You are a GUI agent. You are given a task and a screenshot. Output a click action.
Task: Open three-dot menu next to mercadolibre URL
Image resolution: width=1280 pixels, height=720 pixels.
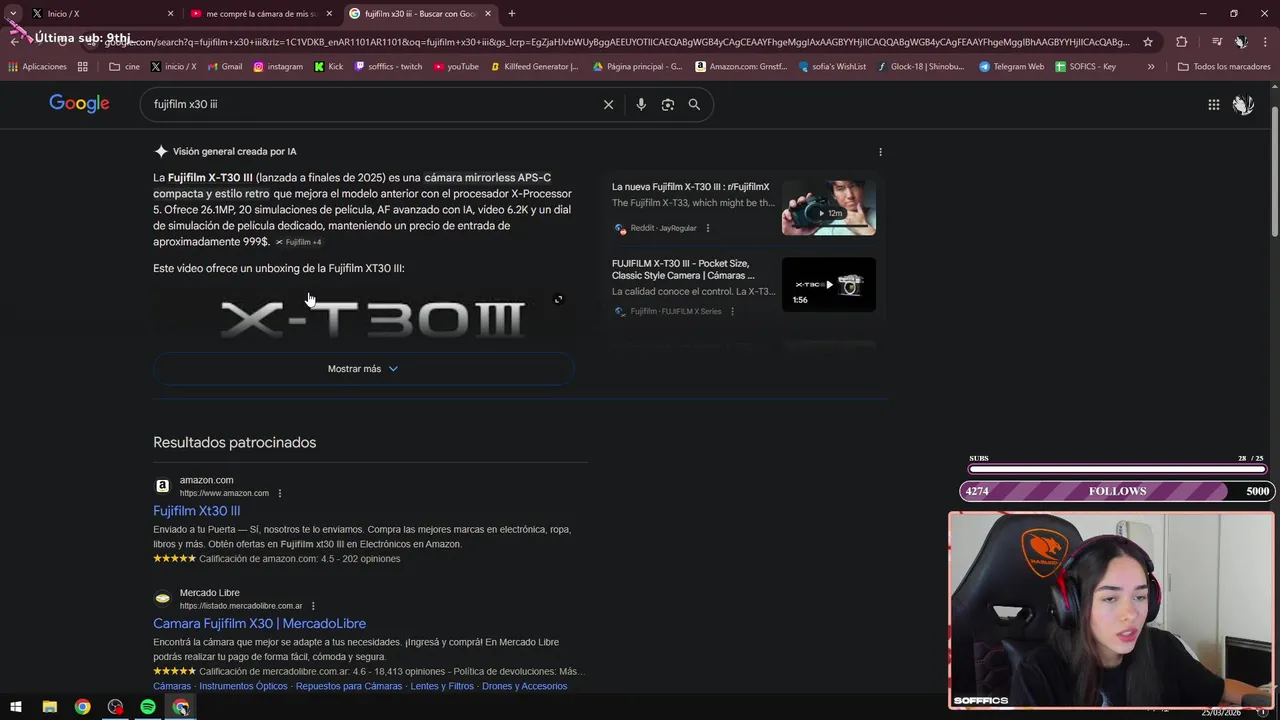coord(313,606)
